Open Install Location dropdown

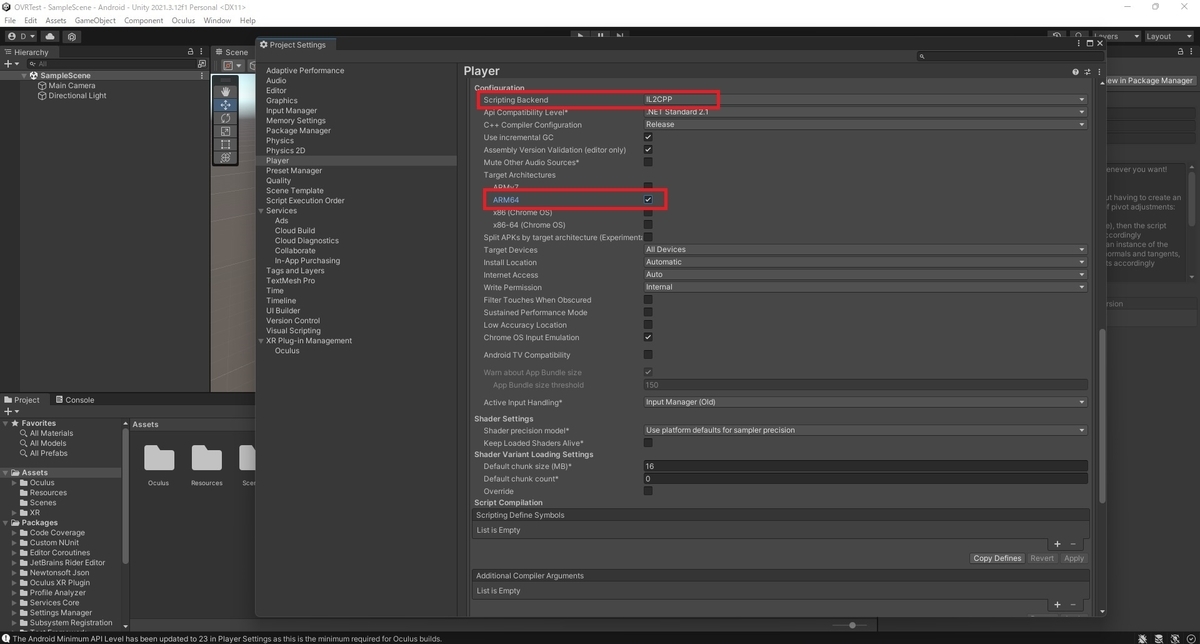tap(865, 262)
